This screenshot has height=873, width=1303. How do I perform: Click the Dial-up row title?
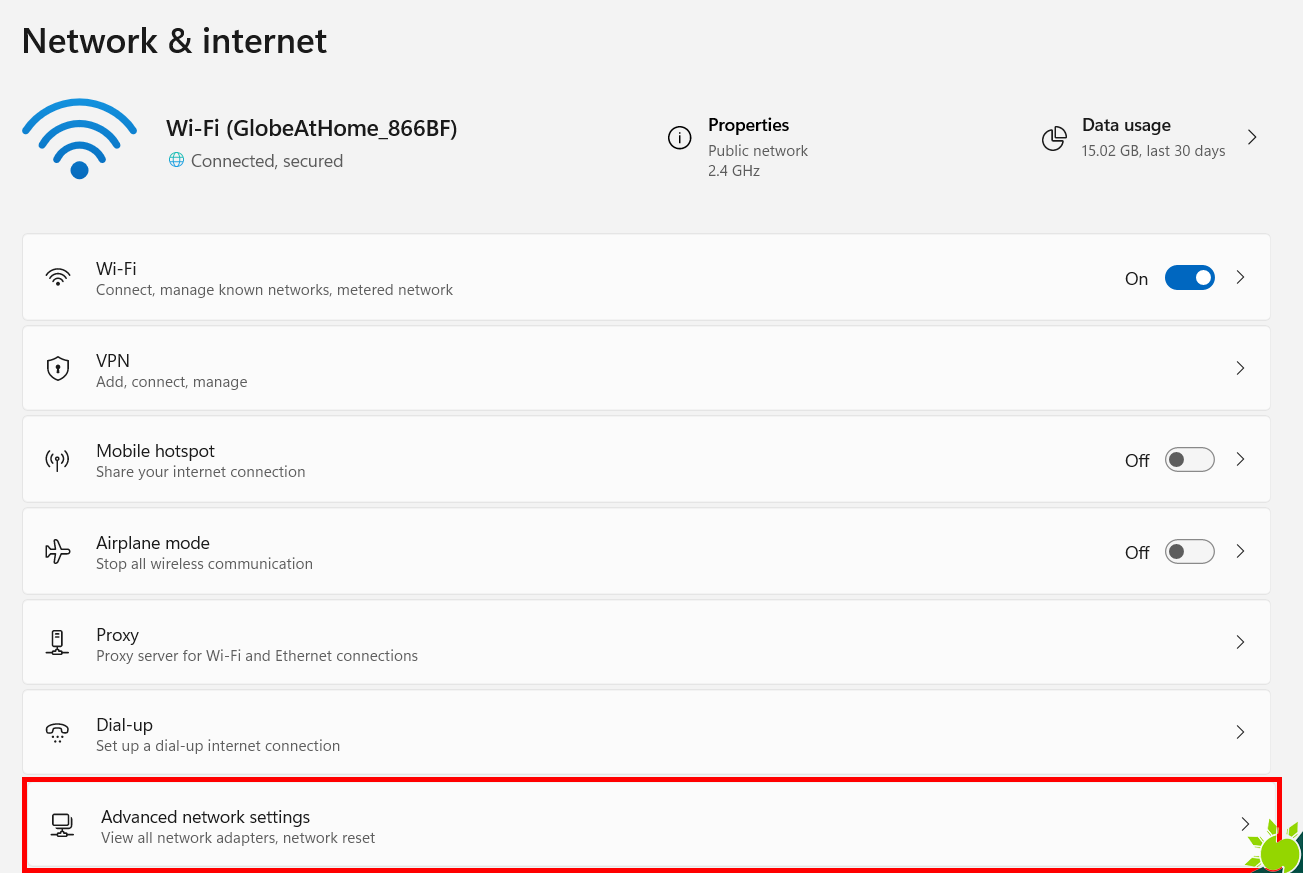[x=124, y=725]
